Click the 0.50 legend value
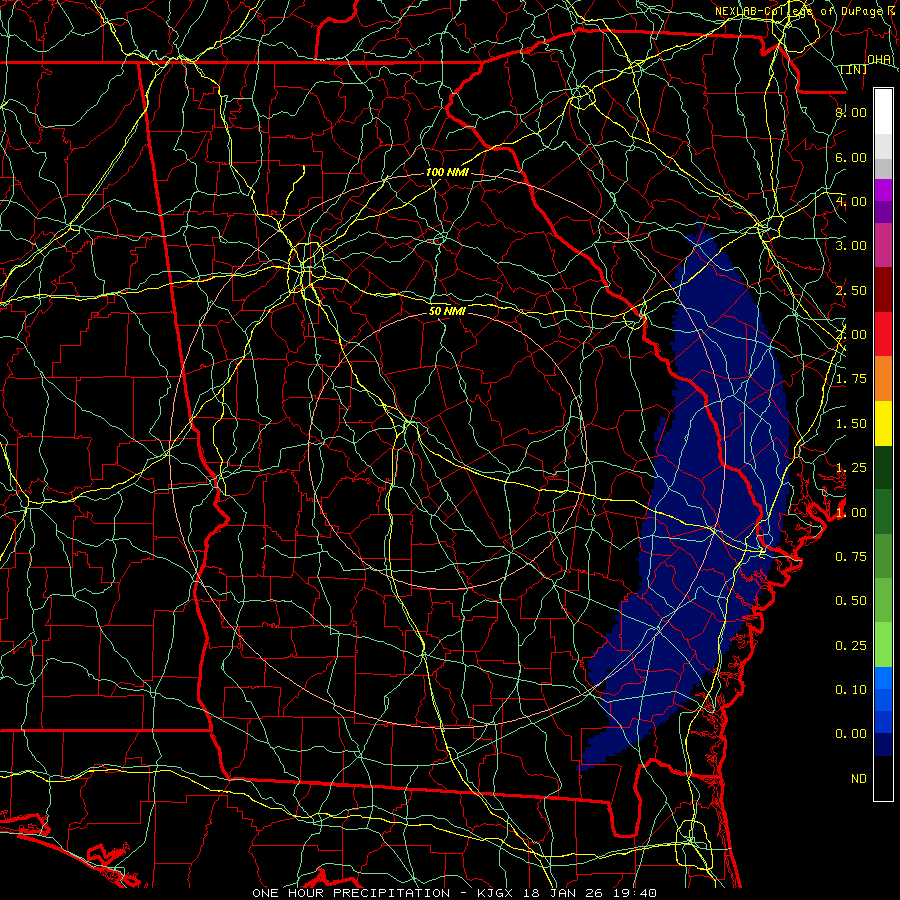Viewport: 900px width, 900px height. click(x=851, y=601)
